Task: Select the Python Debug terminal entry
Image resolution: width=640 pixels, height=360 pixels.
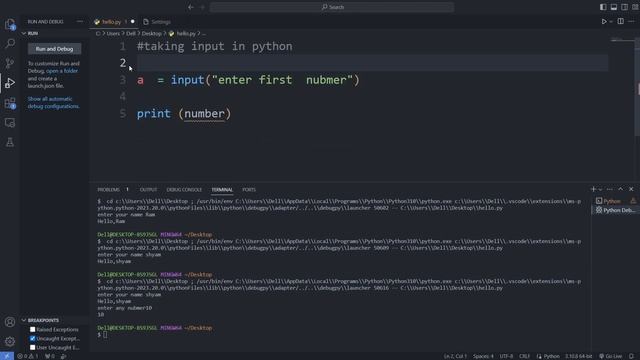Action: [x=615, y=210]
